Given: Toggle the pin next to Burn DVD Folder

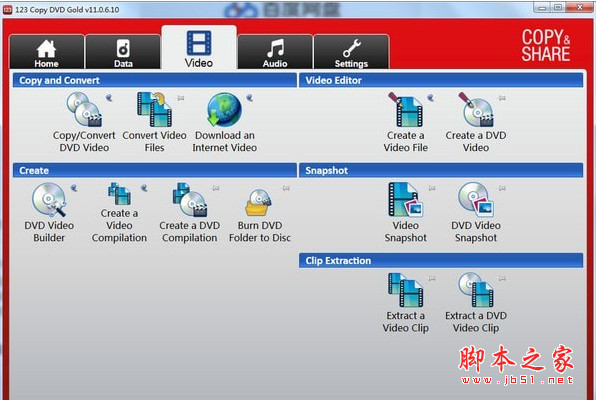Looking at the screenshot, I should tap(286, 188).
